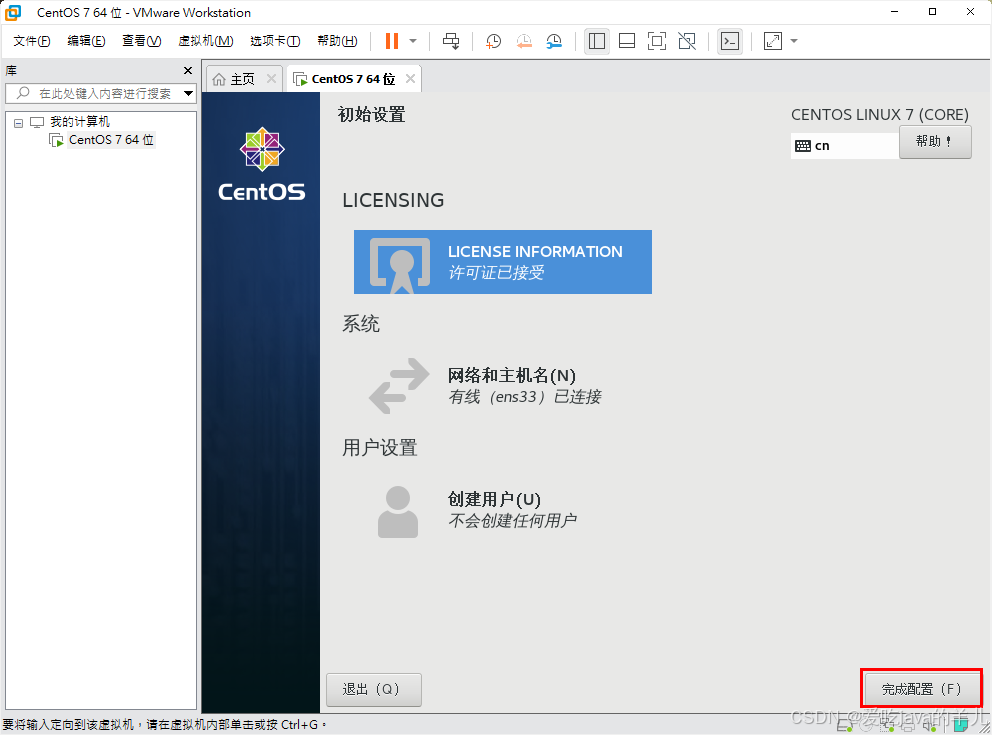The width and height of the screenshot is (992, 735).
Task: Pause the virtual machine
Action: click(392, 41)
